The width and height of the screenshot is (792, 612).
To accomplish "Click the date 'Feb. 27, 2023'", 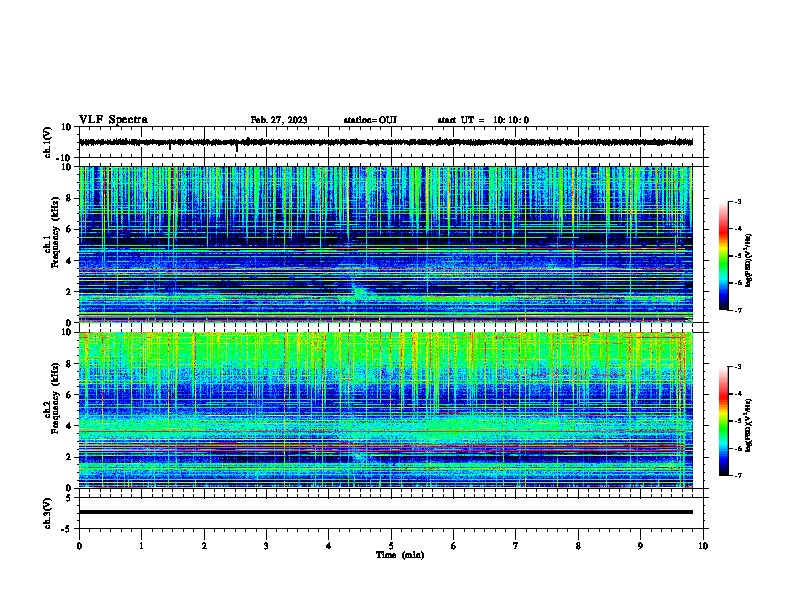I will coord(279,120).
